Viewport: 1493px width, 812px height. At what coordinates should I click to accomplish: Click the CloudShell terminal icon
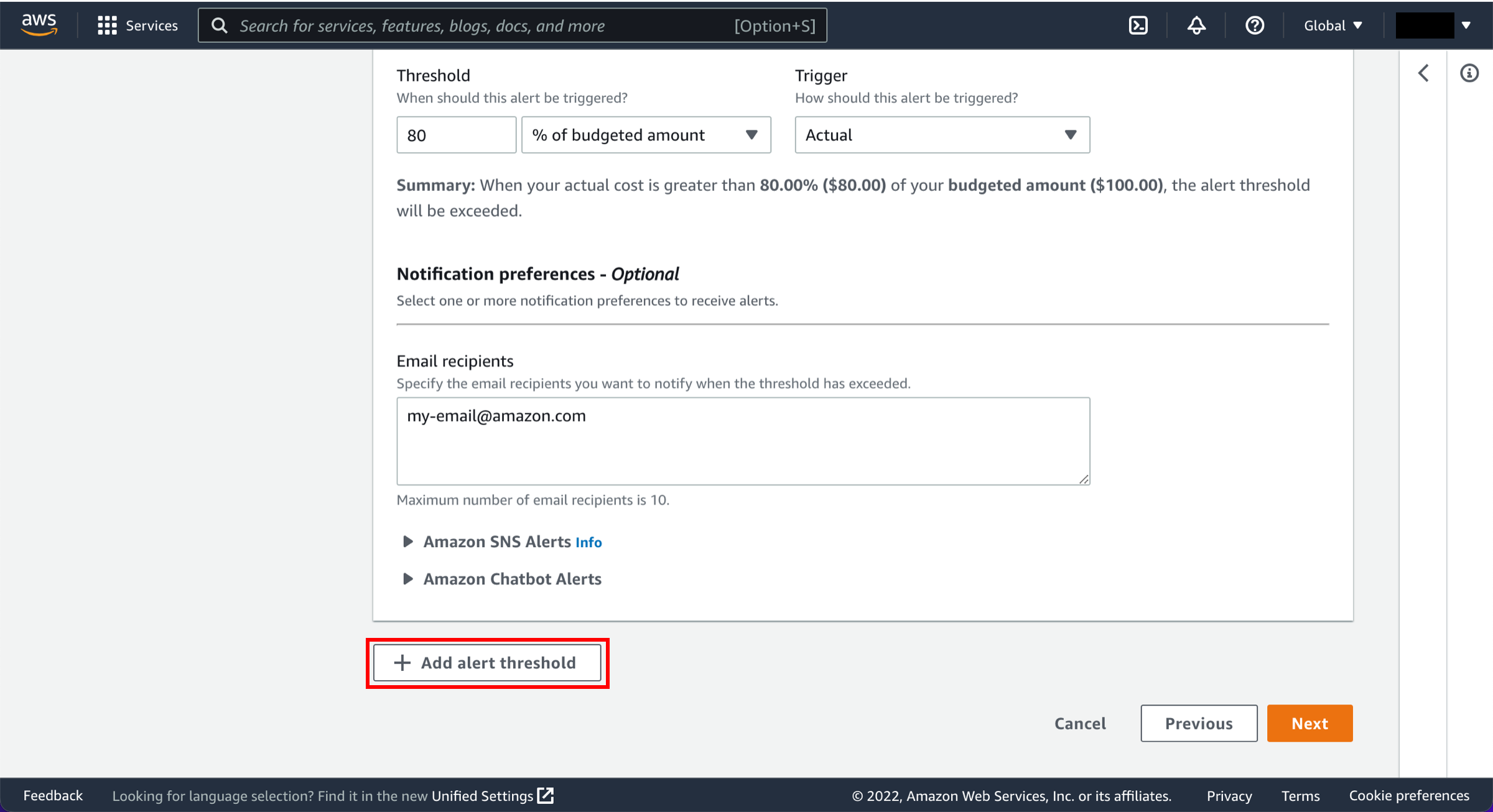pyautogui.click(x=1138, y=25)
